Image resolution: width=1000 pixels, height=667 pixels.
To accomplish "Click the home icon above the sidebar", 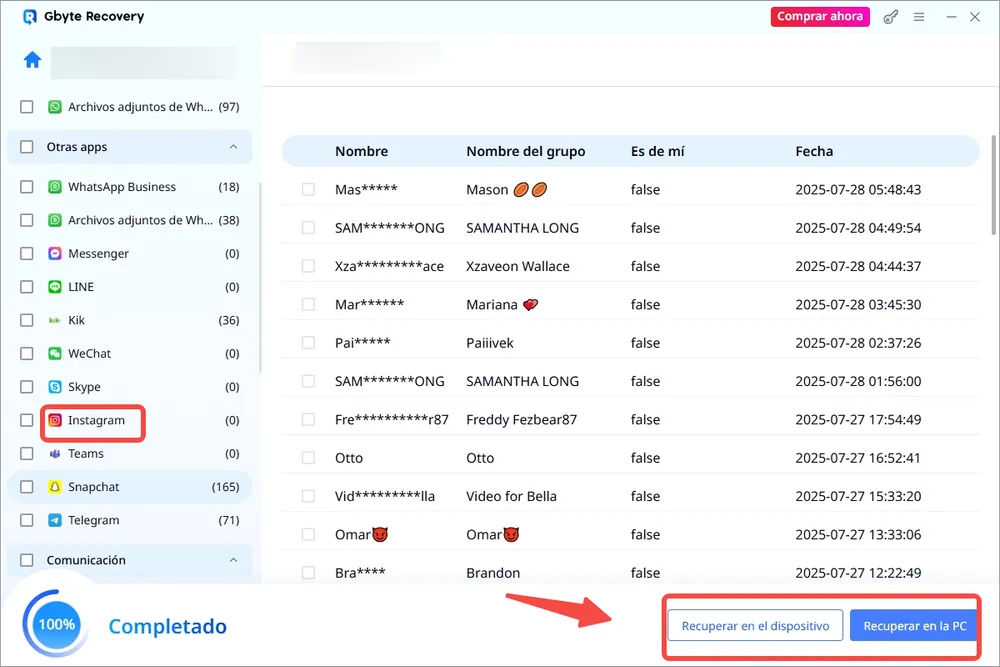I will [31, 60].
